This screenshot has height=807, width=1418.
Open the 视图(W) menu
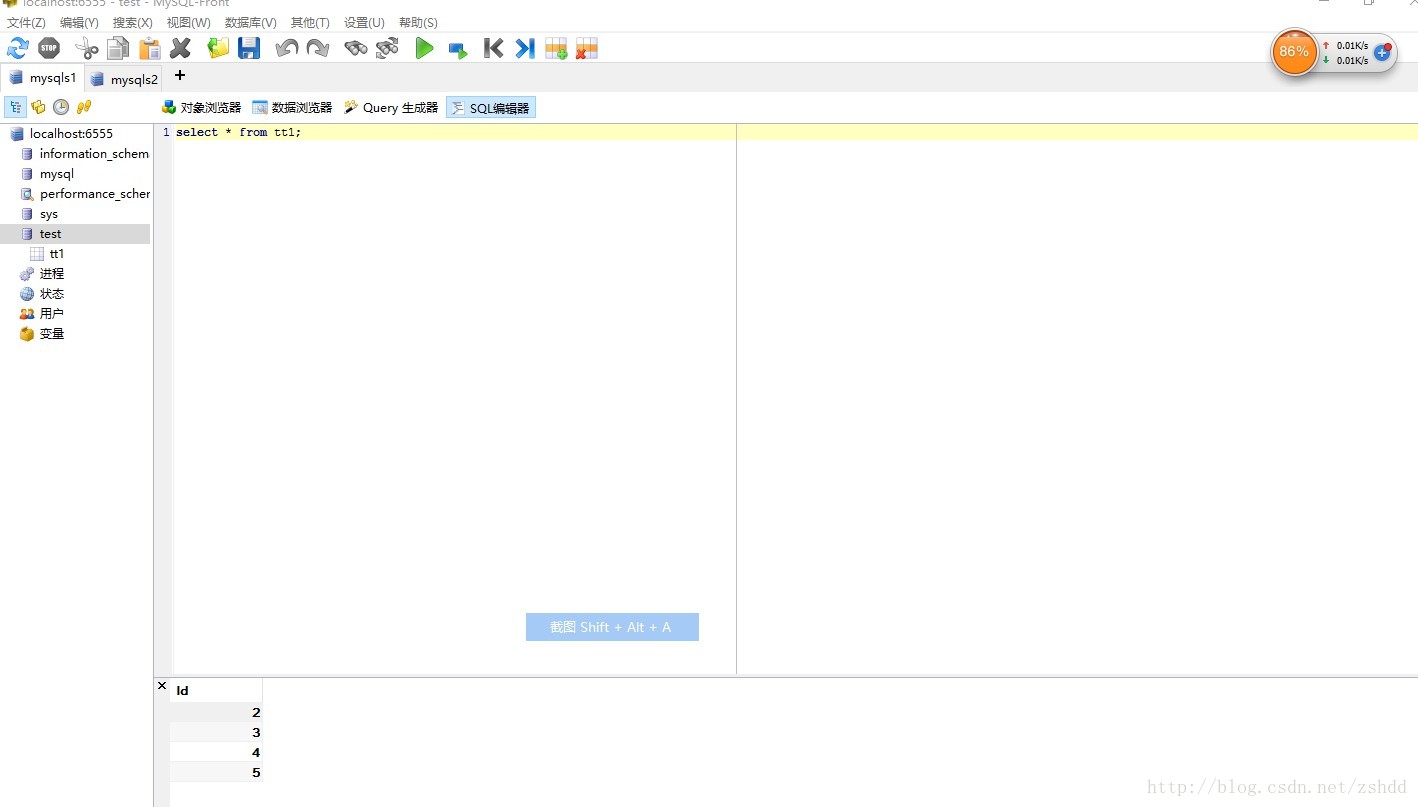pos(188,22)
